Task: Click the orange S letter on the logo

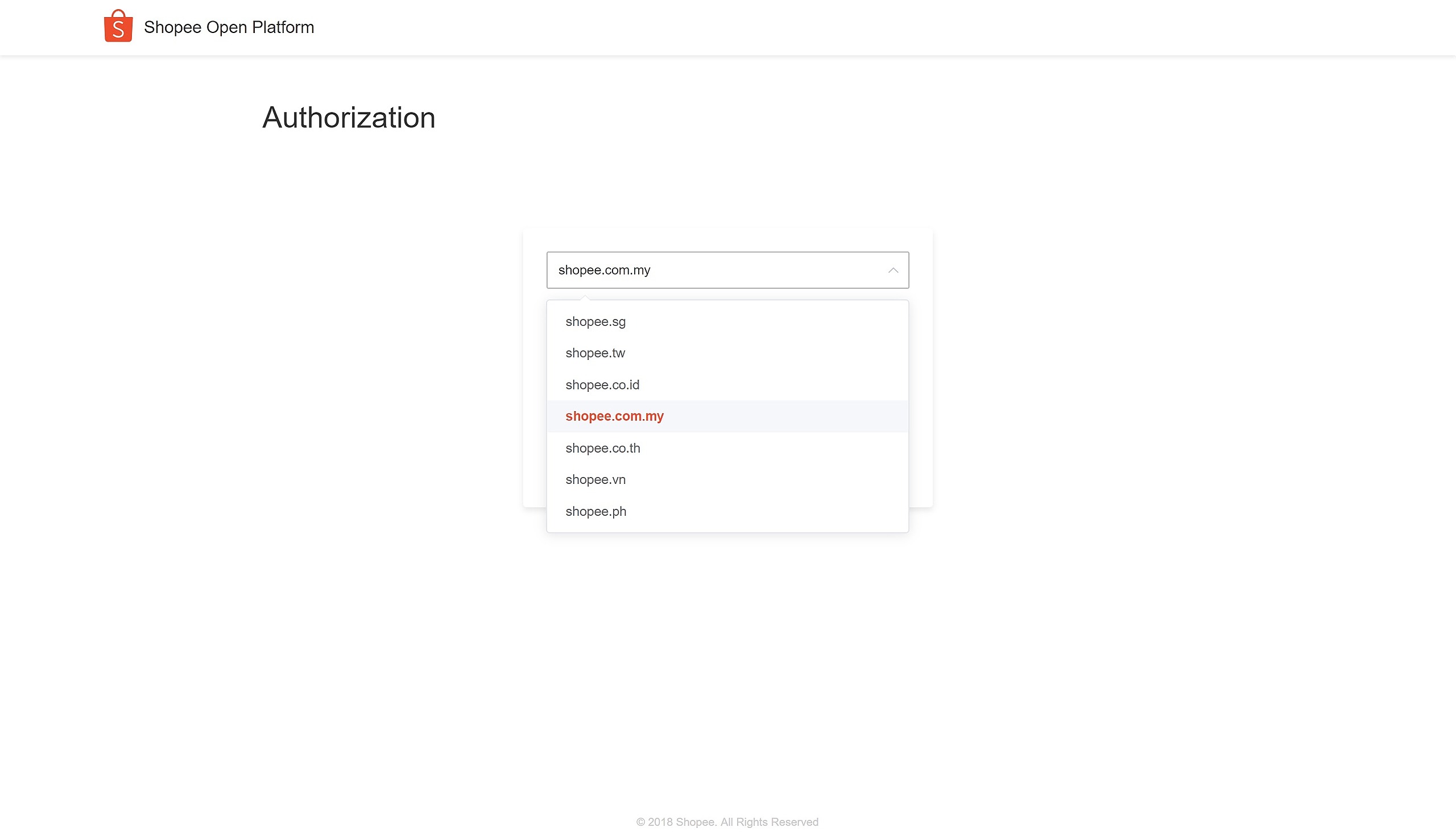Action: [x=118, y=30]
